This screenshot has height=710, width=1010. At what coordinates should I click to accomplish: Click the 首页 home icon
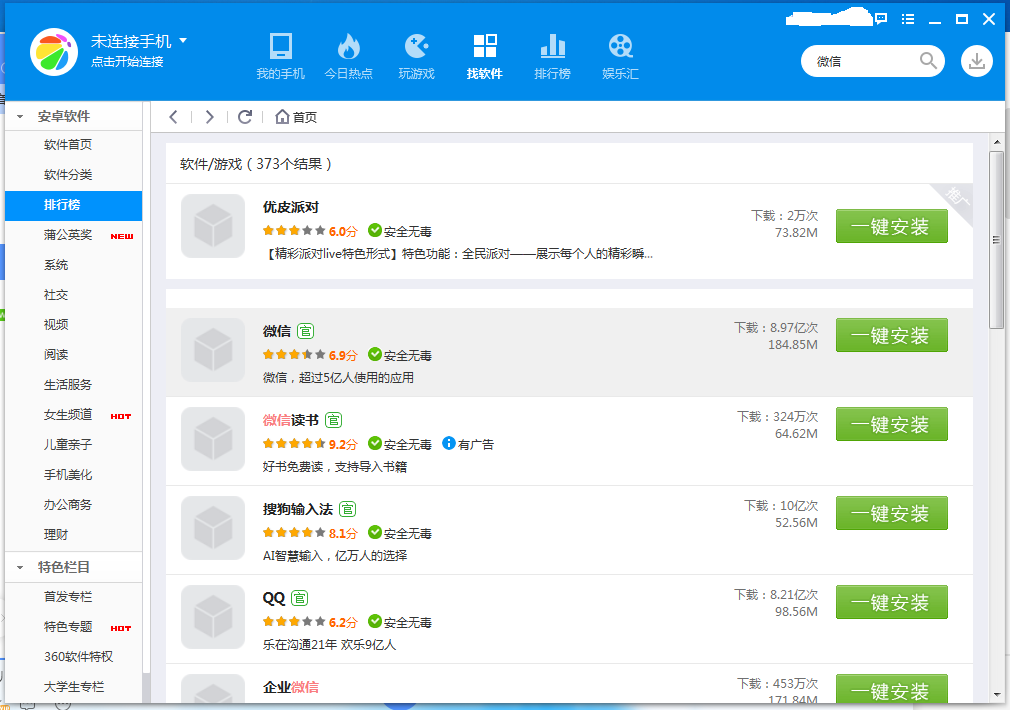point(282,117)
